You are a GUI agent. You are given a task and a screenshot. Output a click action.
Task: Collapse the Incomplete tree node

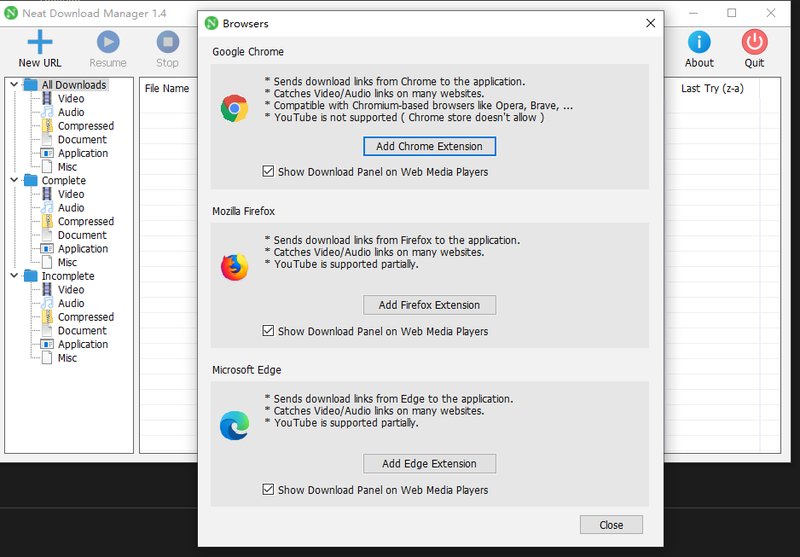click(x=14, y=276)
